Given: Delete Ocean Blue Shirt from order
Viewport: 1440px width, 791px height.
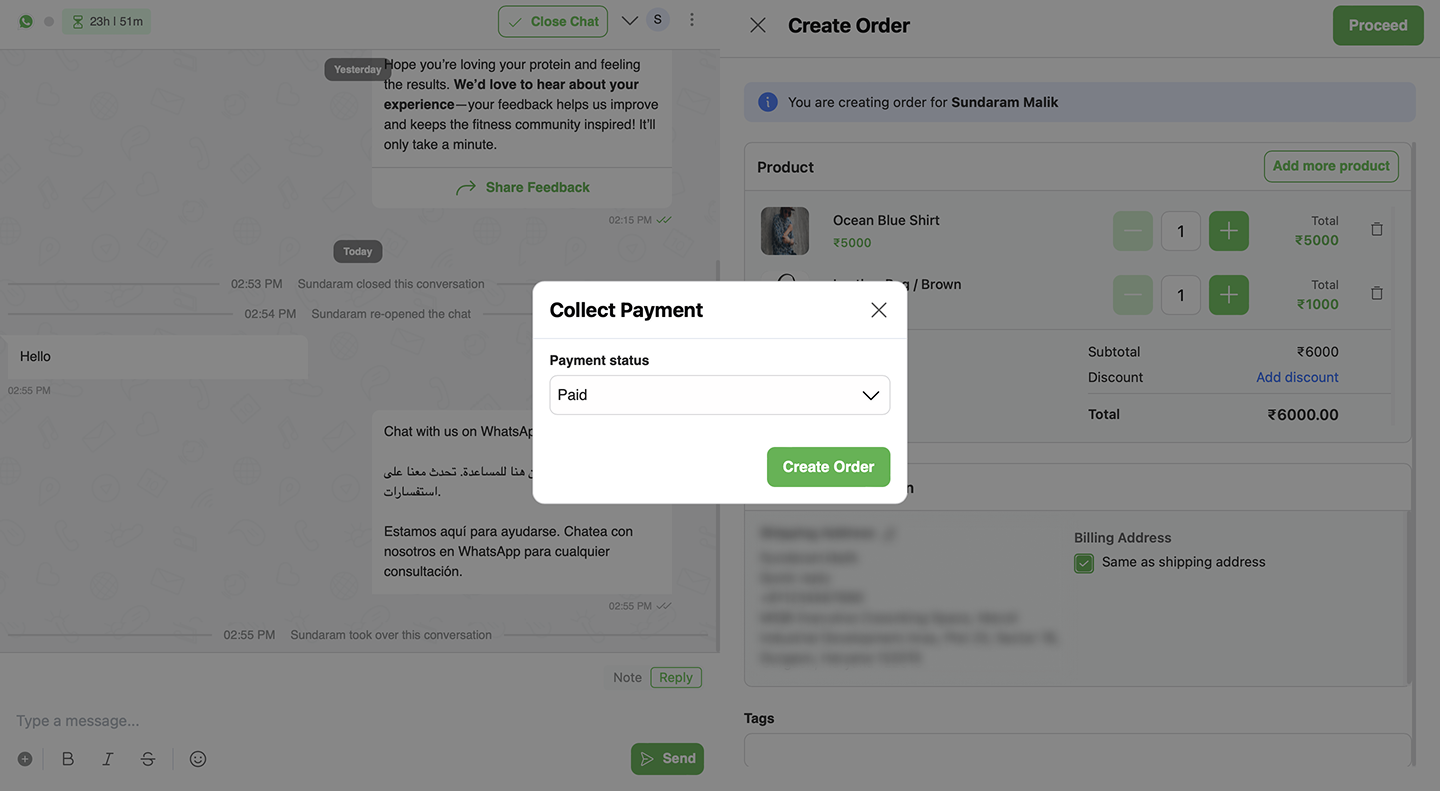Looking at the screenshot, I should 1377,230.
